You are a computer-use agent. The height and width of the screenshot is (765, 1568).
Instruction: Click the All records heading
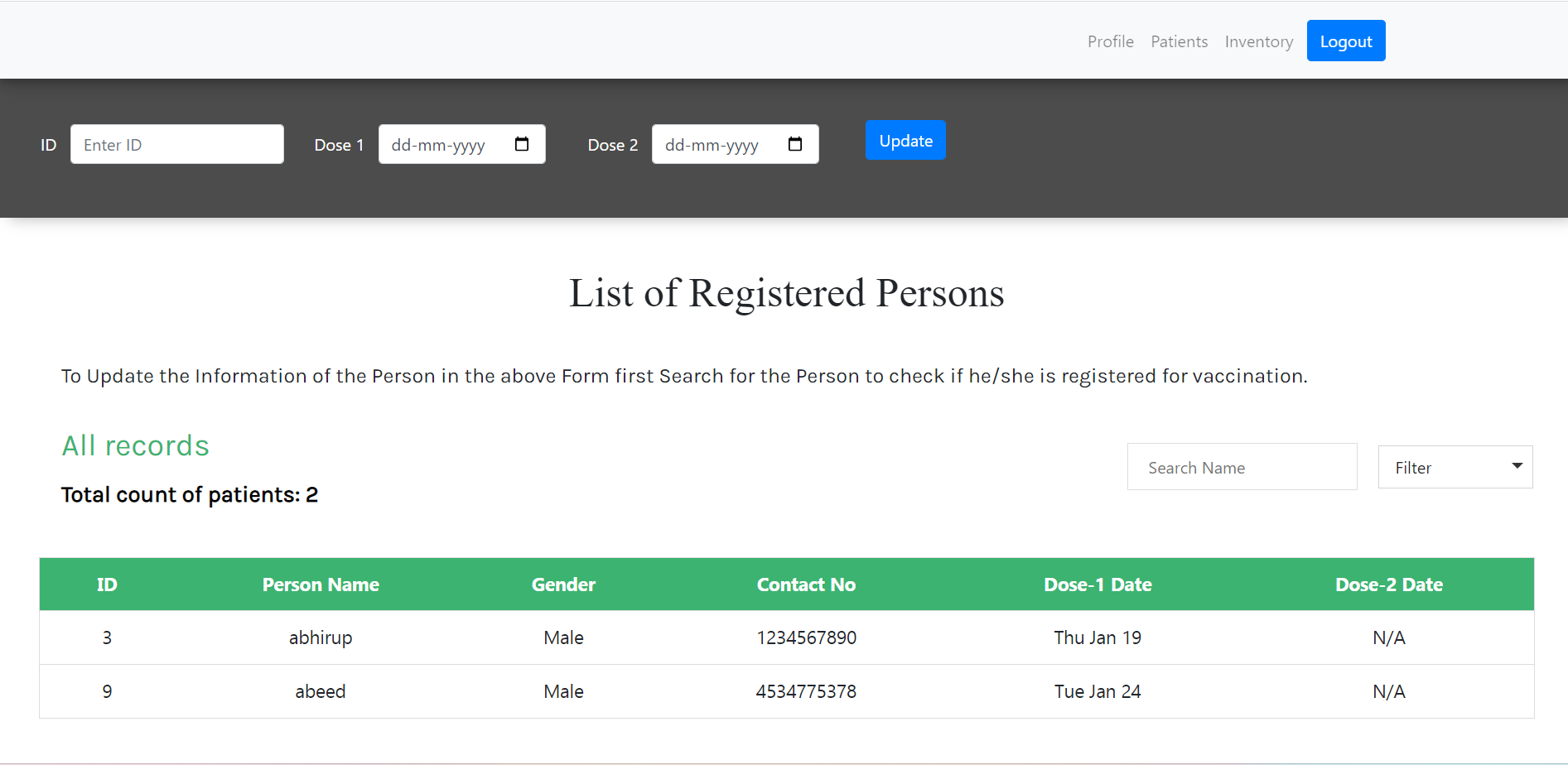pyautogui.click(x=135, y=445)
